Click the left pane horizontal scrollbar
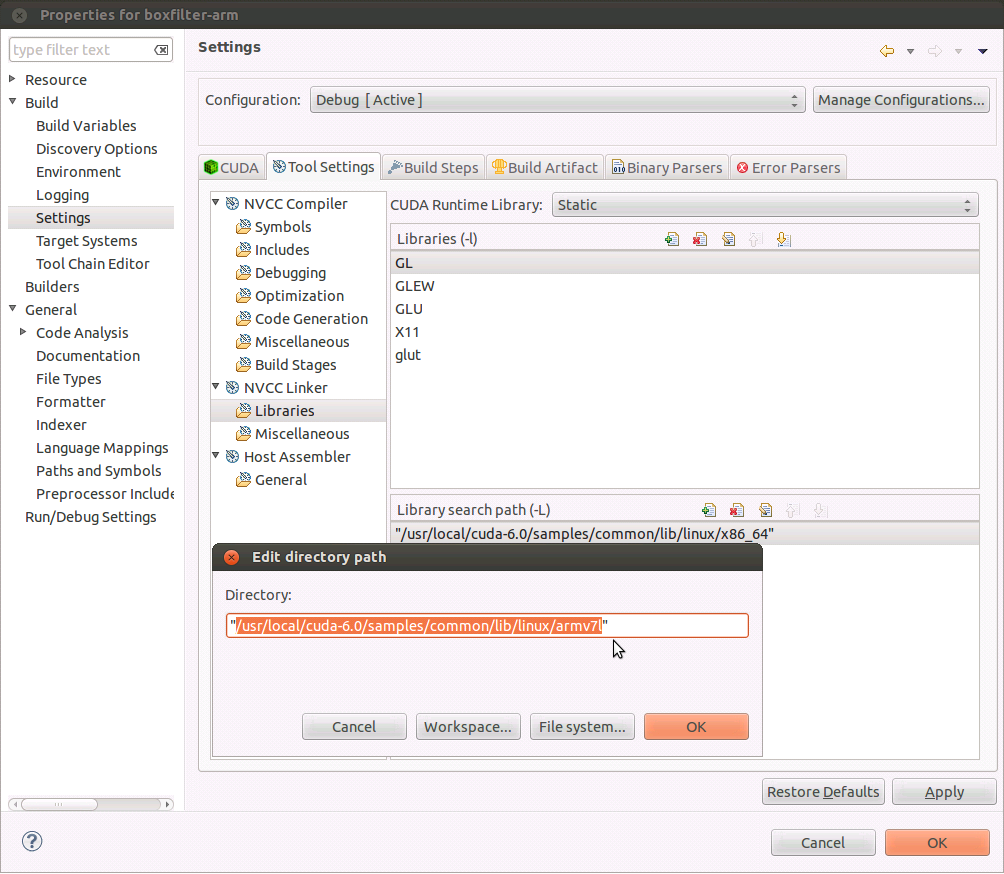The width and height of the screenshot is (1004, 874). (x=91, y=804)
